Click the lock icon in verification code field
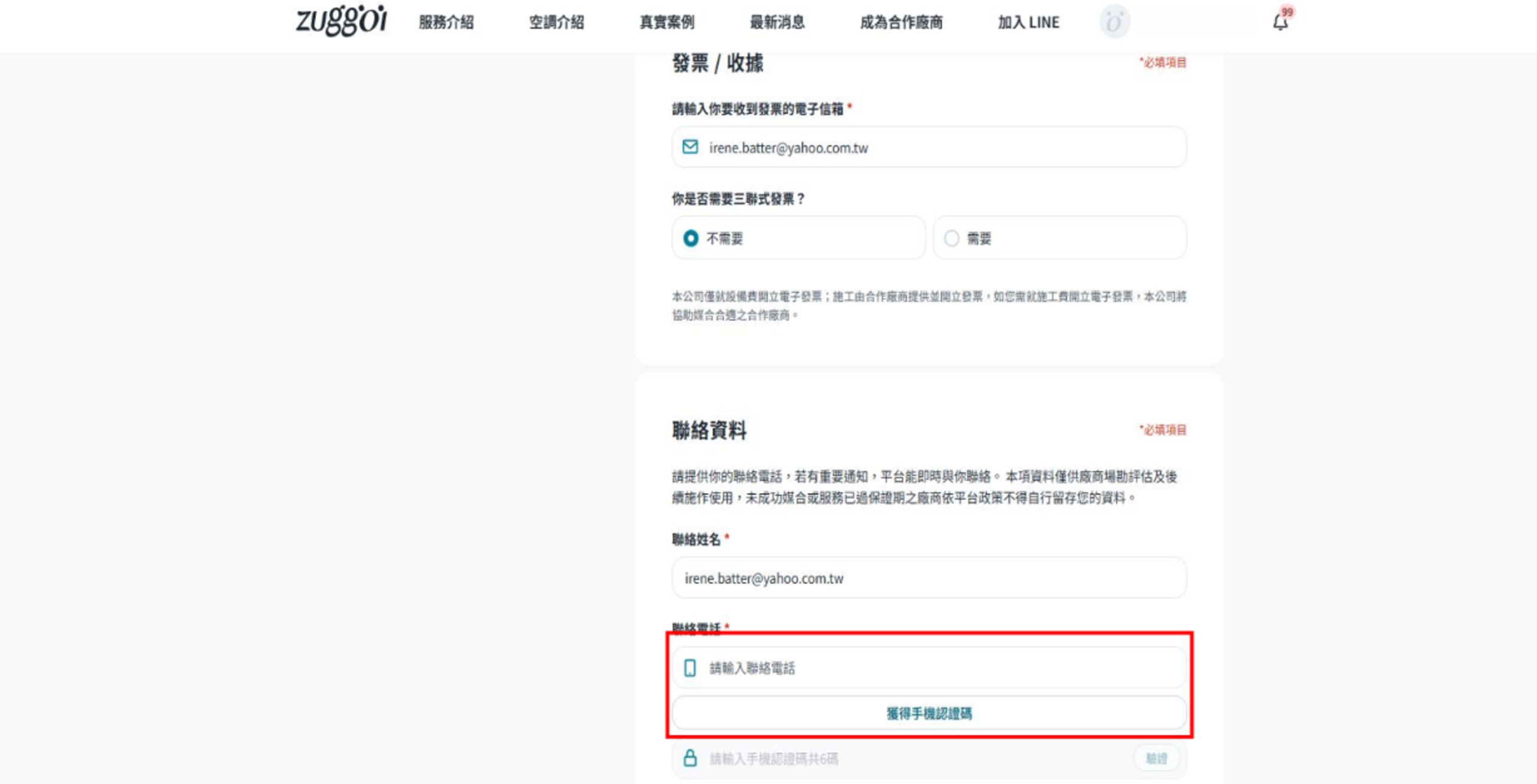 coord(690,758)
